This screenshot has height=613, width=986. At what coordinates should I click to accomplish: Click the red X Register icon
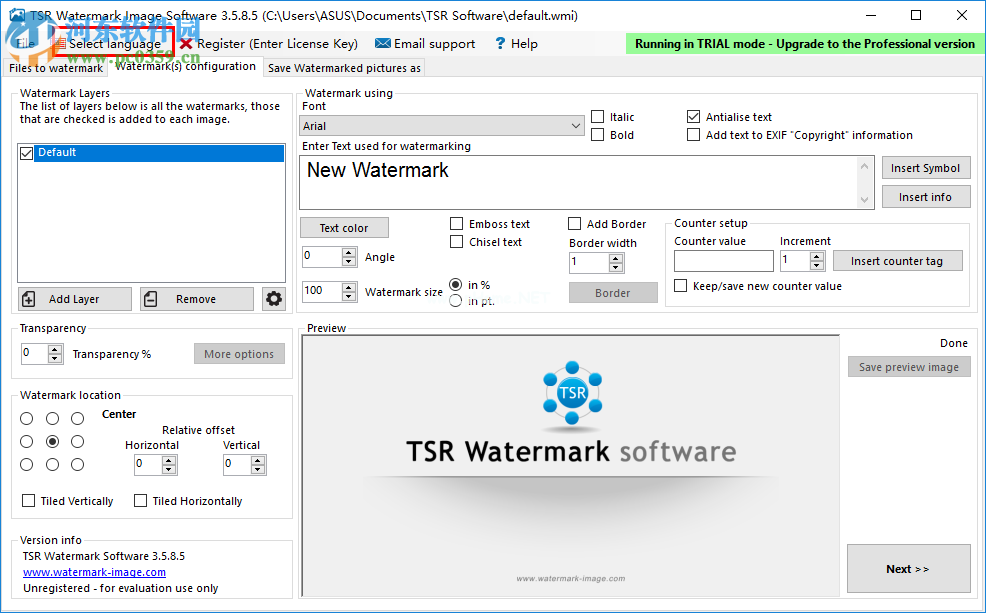point(184,43)
